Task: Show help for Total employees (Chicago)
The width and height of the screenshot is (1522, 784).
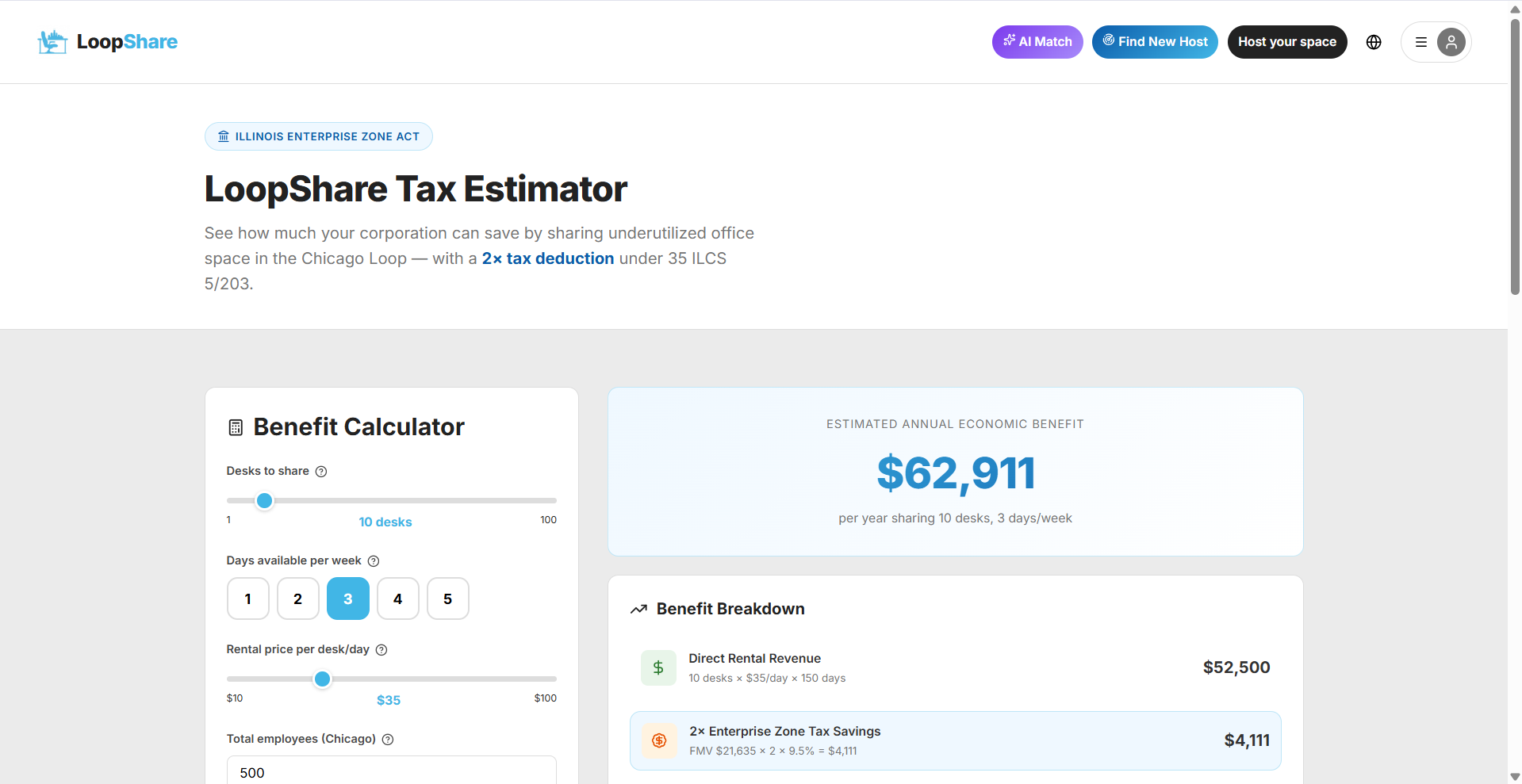Action: (388, 740)
